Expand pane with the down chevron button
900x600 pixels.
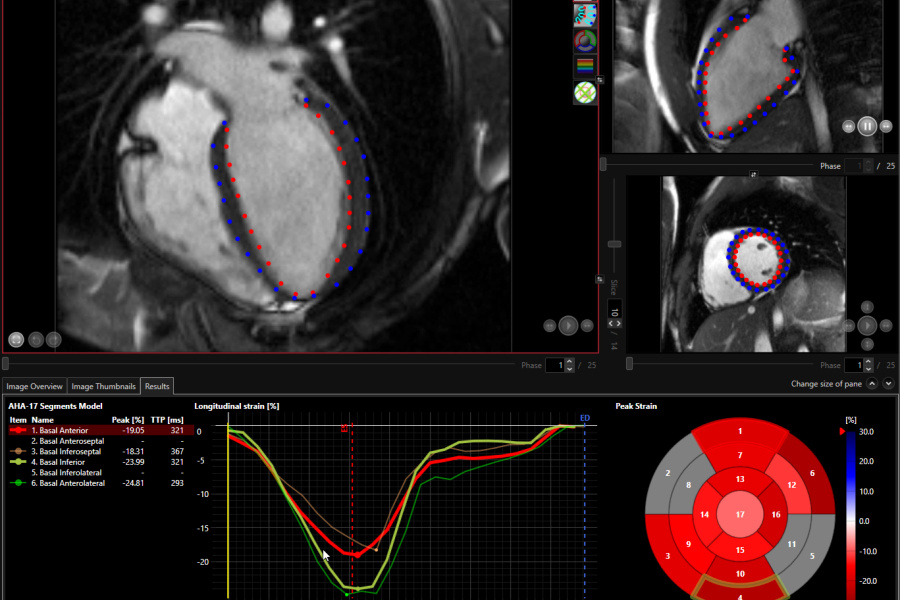[x=888, y=384]
